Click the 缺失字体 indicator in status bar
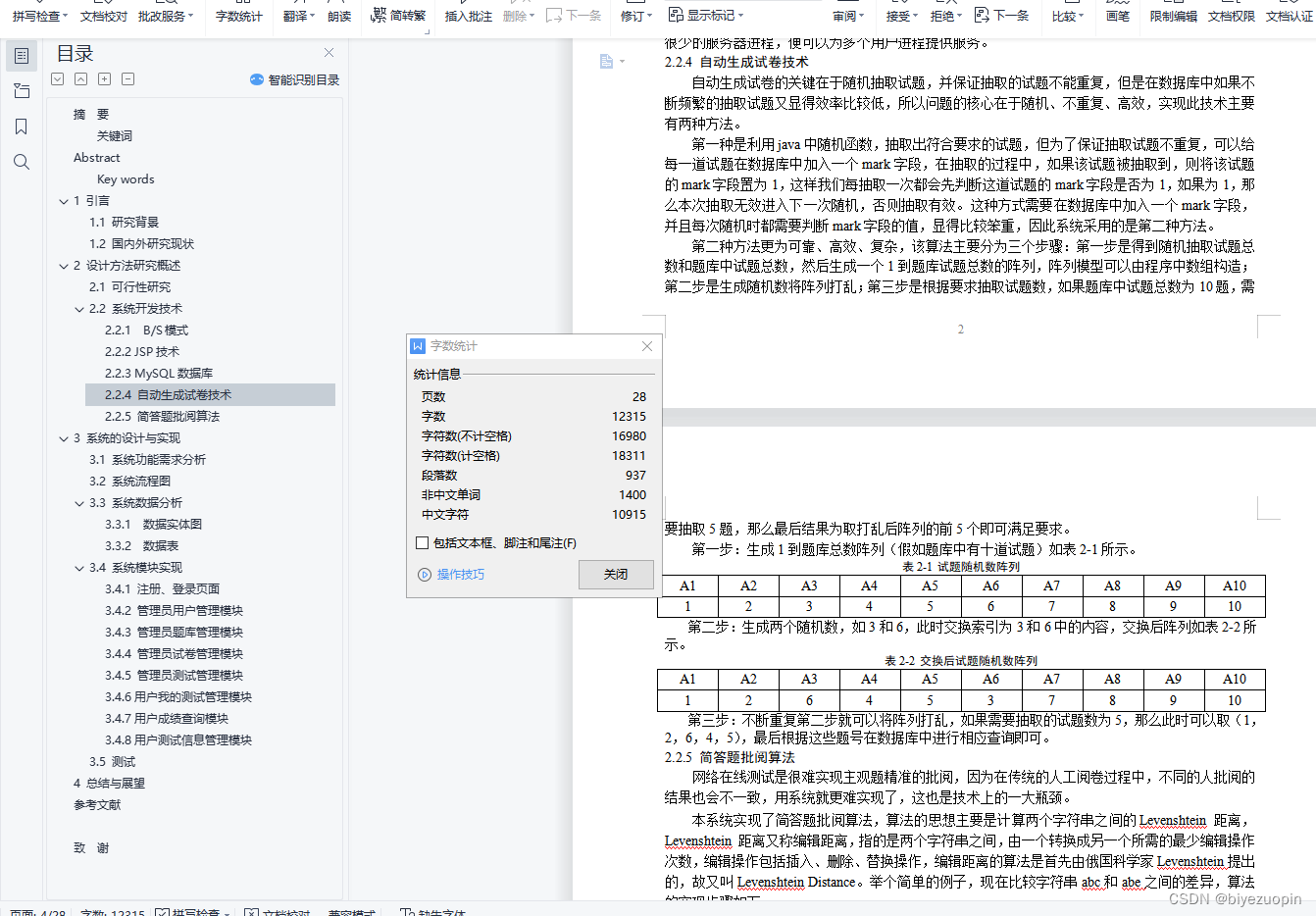The image size is (1316, 916). pos(432,912)
